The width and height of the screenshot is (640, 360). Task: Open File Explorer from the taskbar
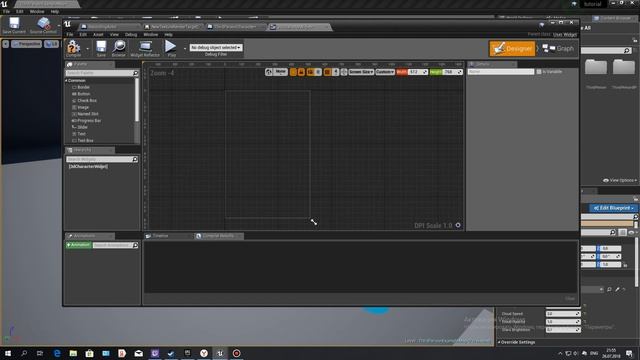click(x=73, y=353)
